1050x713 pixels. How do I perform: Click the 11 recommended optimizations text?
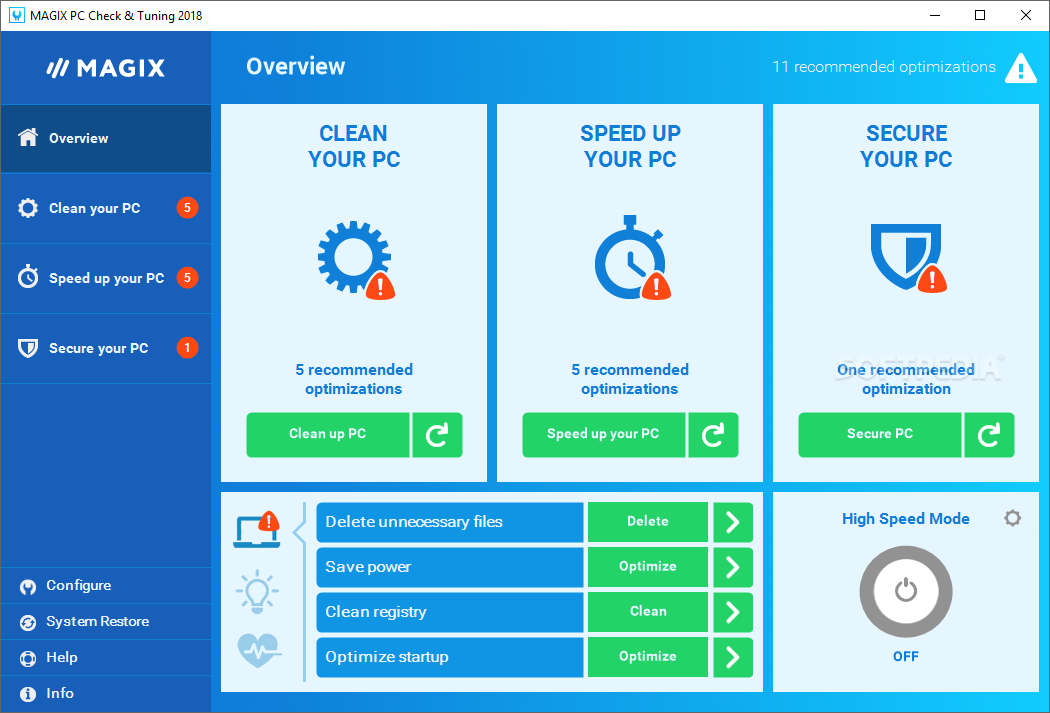[884, 67]
